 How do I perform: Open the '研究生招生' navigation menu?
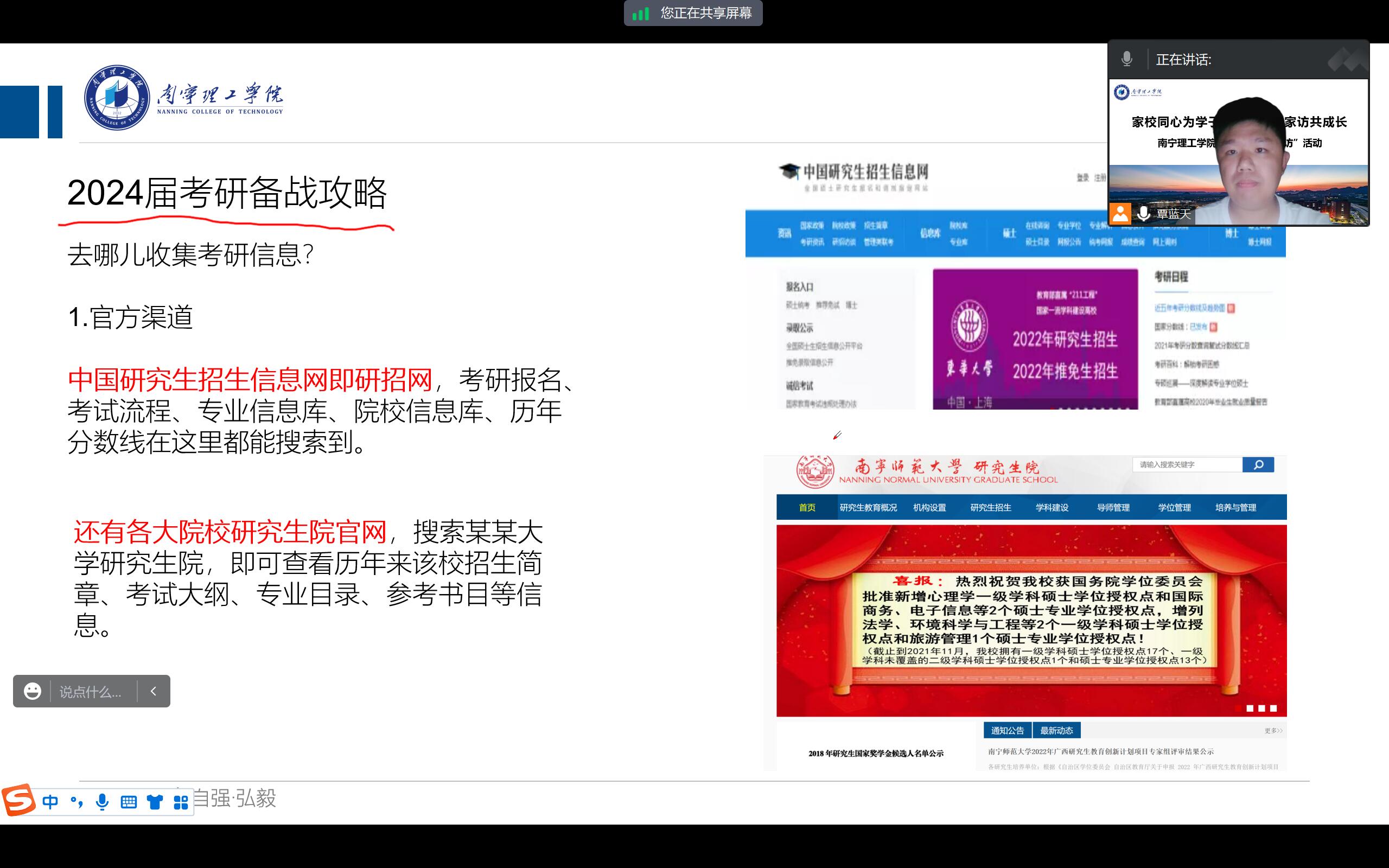(991, 507)
